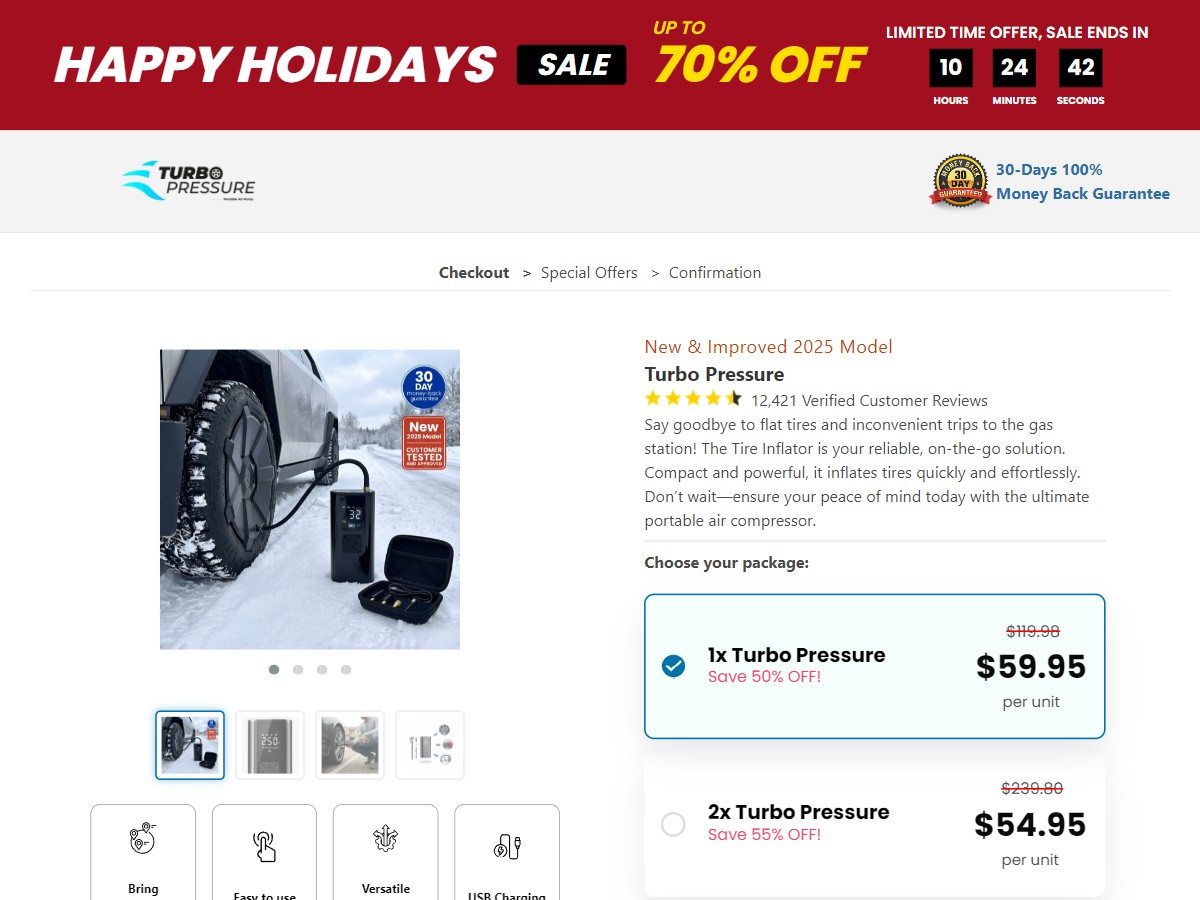Click the blue checkmark on 1x package
Screen dimensions: 1200x900
pyautogui.click(x=673, y=665)
